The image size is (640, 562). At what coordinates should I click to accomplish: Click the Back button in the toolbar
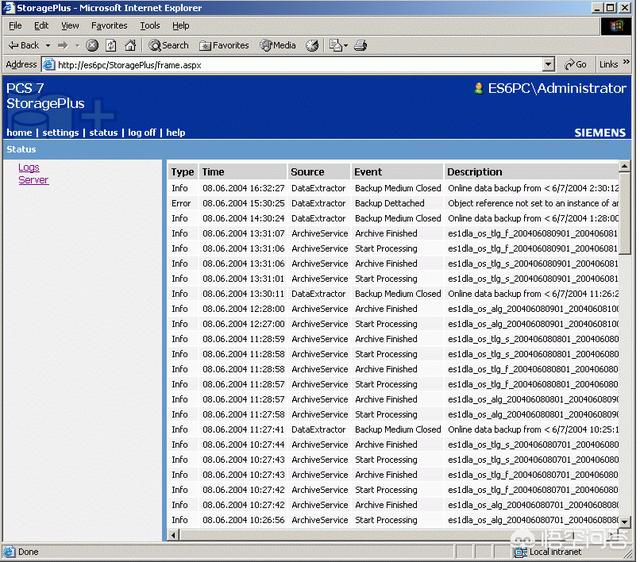pyautogui.click(x=24, y=45)
